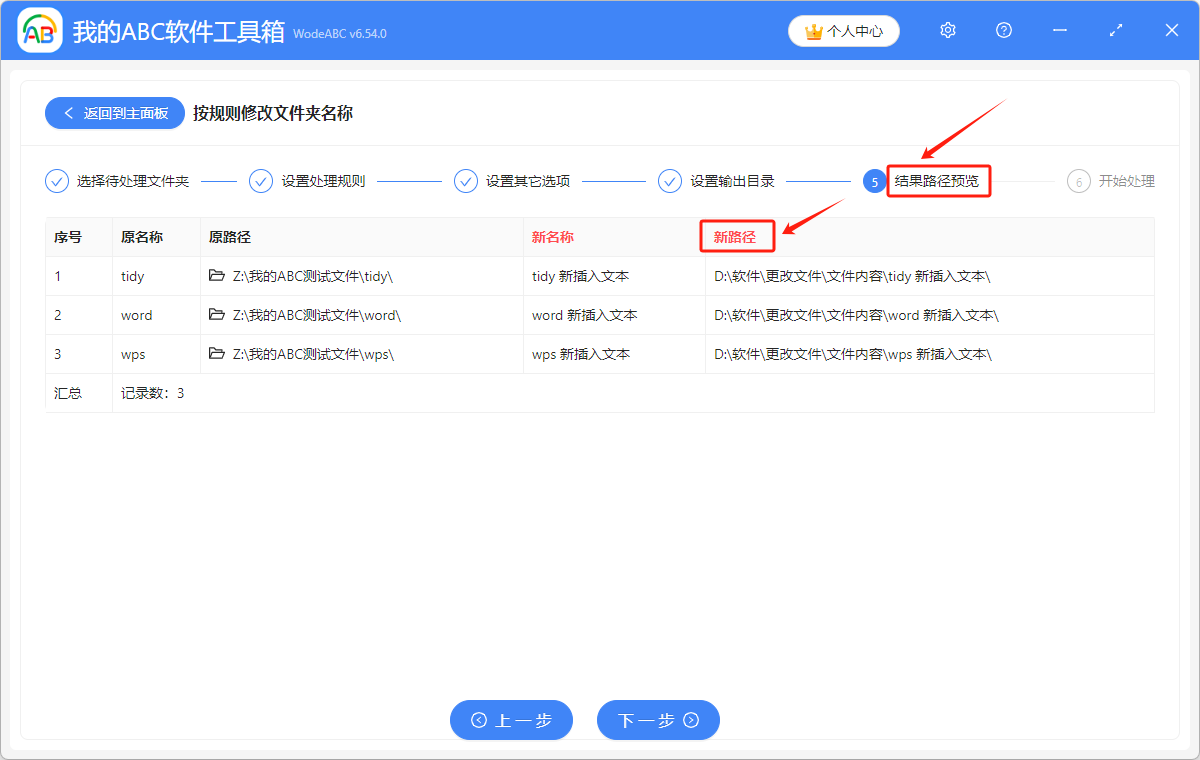The width and height of the screenshot is (1200, 760).
Task: Click the folder icon beside the wps path
Action: pos(218,353)
